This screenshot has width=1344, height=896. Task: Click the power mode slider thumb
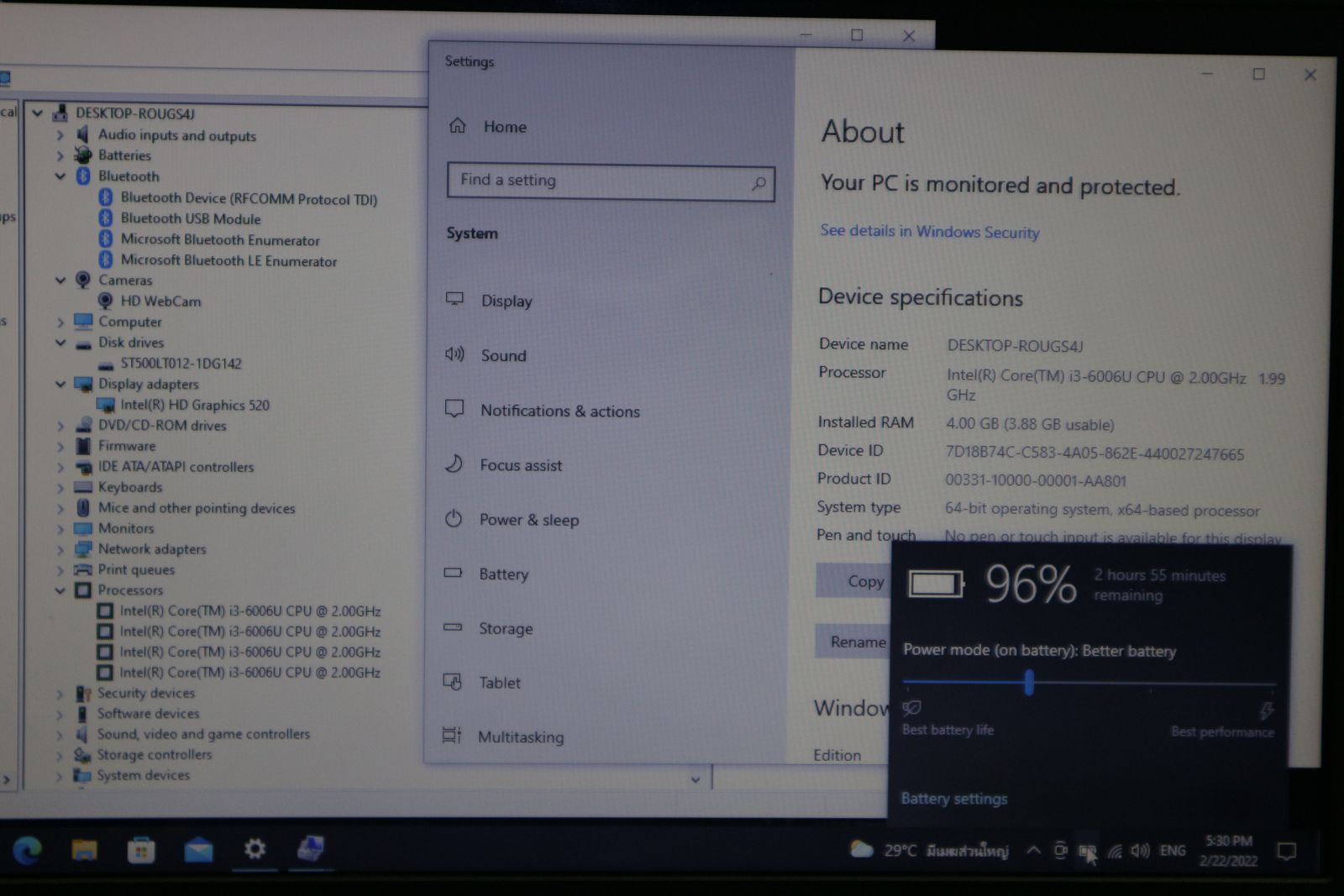coord(1029,682)
